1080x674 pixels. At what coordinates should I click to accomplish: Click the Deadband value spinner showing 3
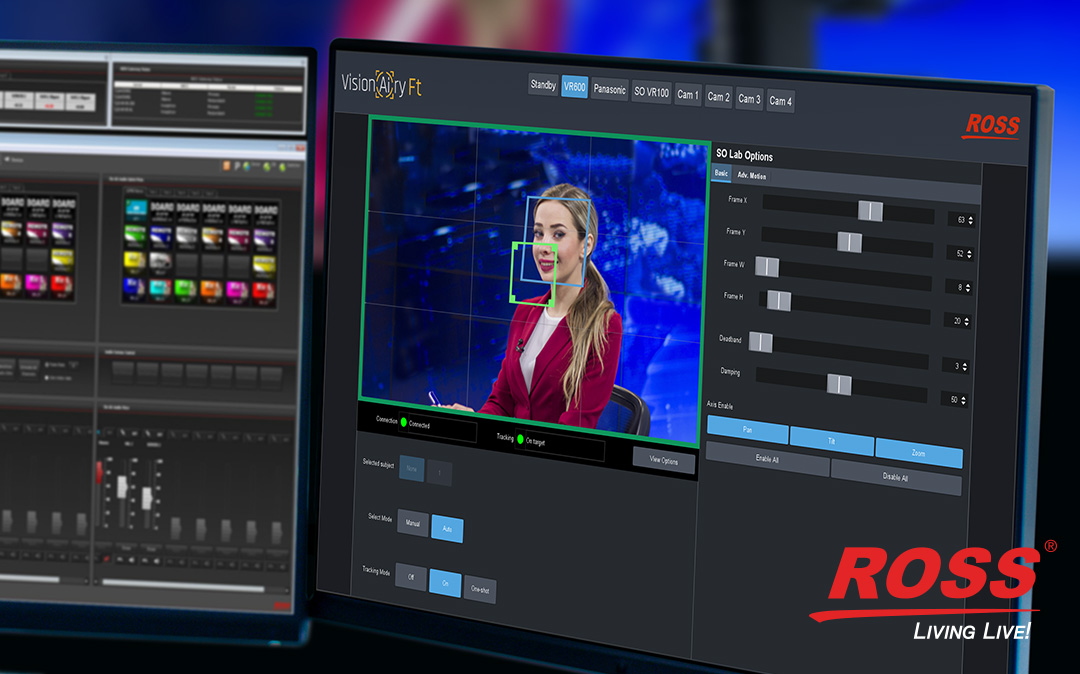[957, 367]
